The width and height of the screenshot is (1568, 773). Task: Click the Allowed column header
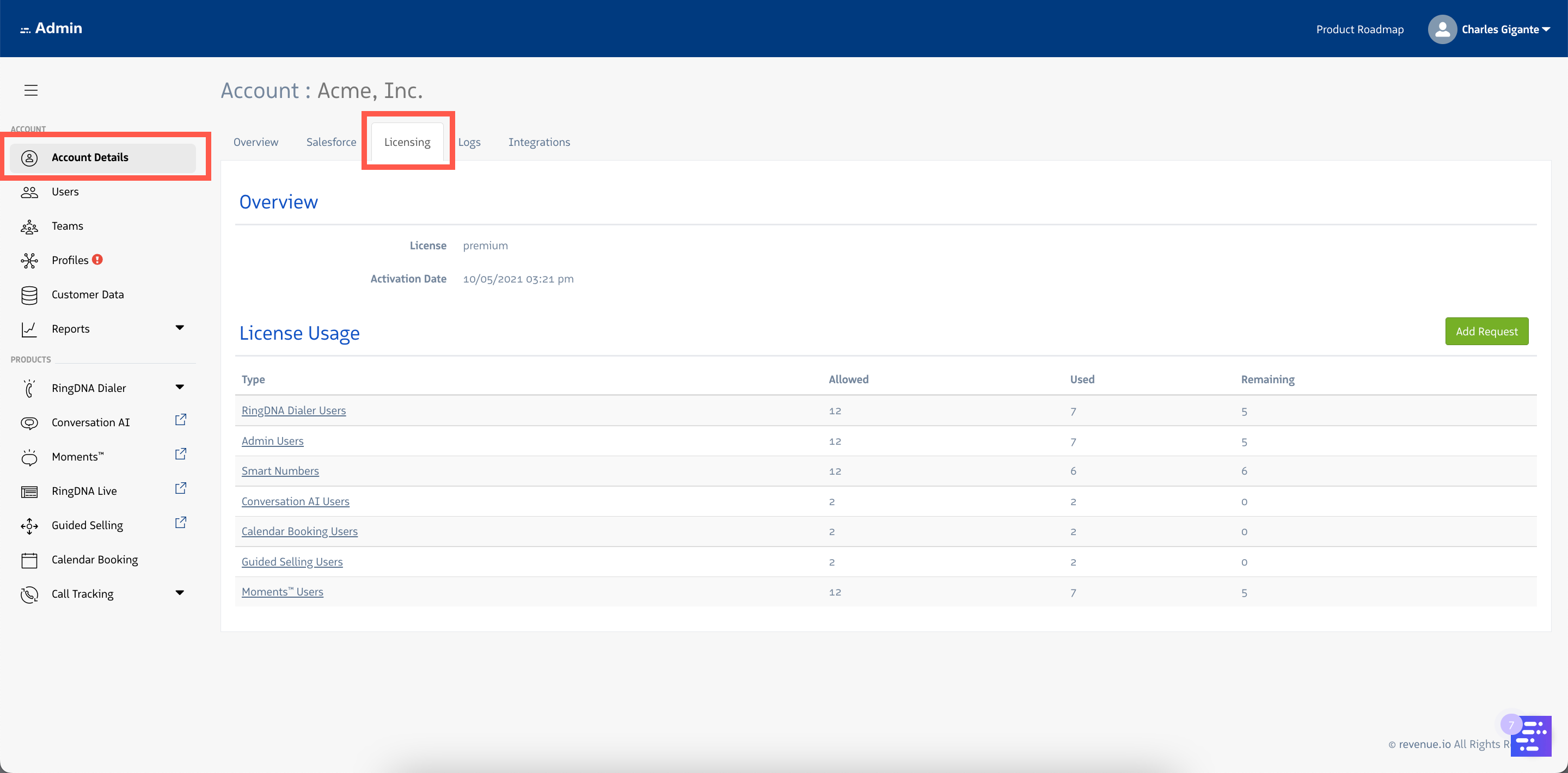[849, 379]
